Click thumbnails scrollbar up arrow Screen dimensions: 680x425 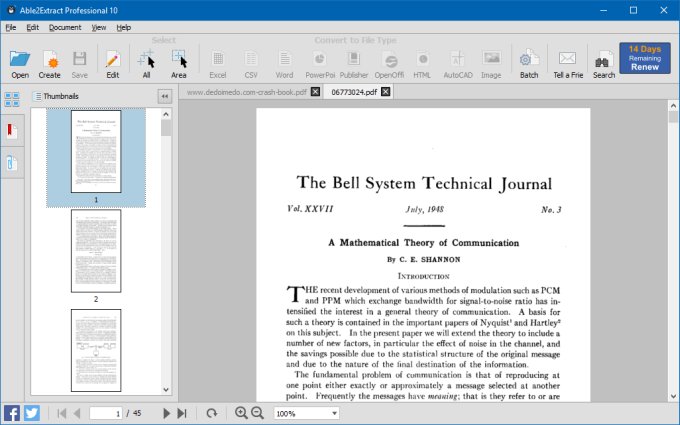pyautogui.click(x=166, y=114)
